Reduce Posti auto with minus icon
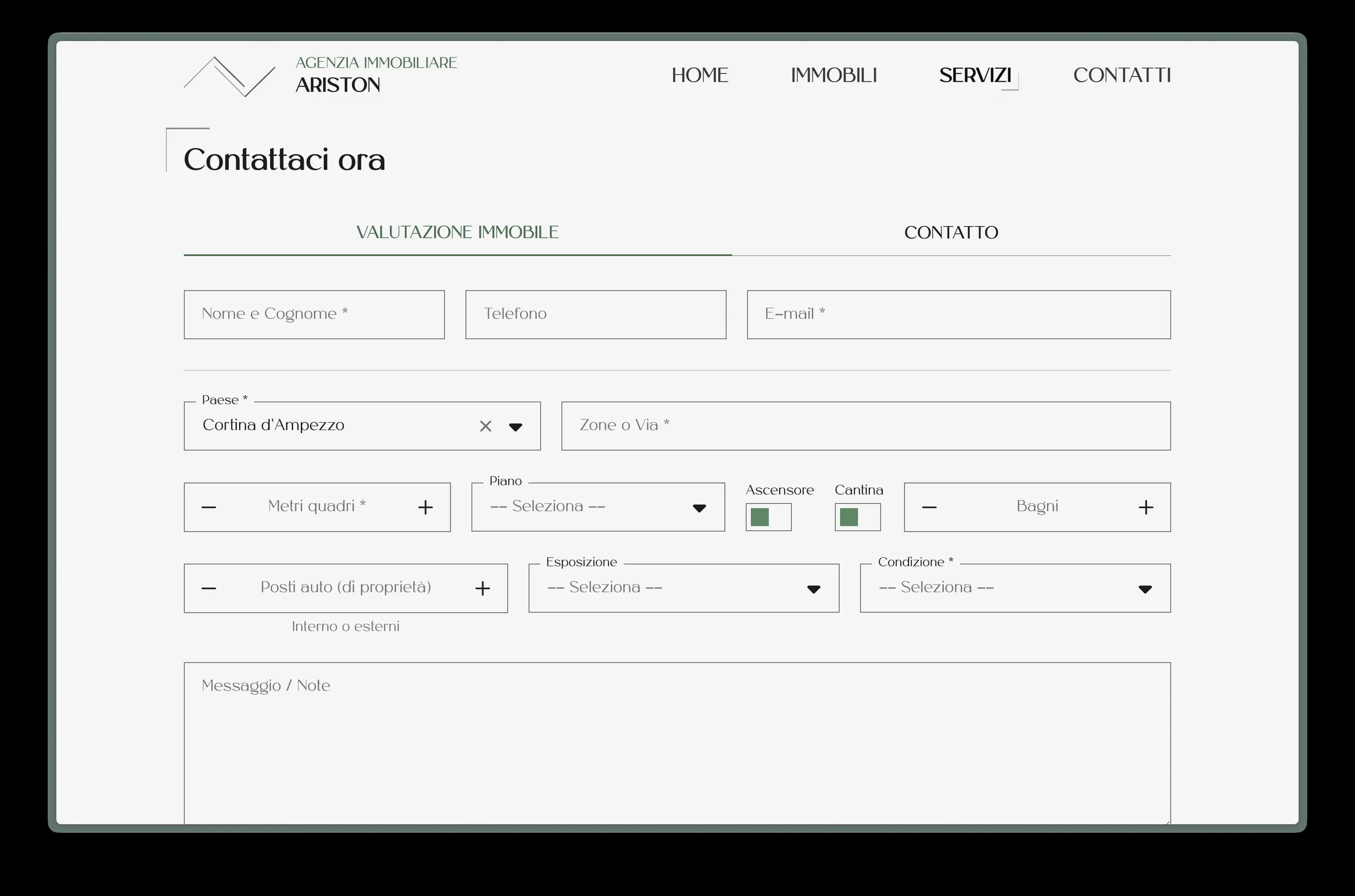 (209, 588)
